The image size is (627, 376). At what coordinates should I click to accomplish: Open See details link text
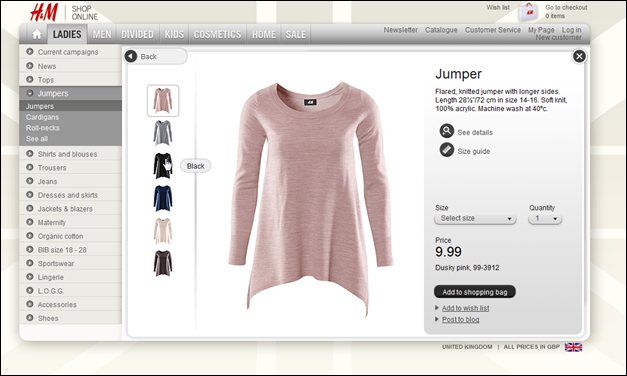[x=475, y=132]
